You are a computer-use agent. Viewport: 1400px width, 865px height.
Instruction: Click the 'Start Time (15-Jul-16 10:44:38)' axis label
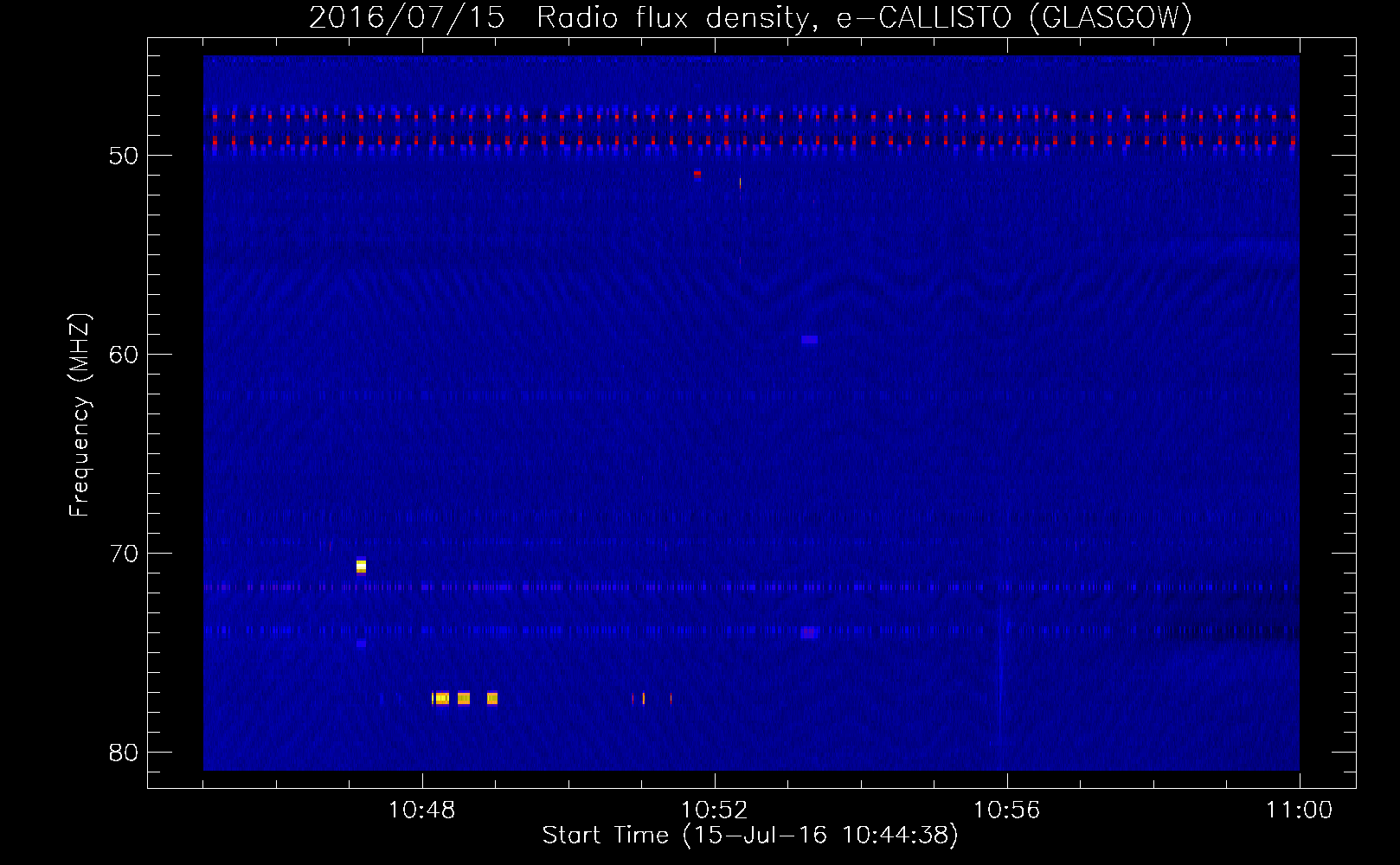point(750,836)
